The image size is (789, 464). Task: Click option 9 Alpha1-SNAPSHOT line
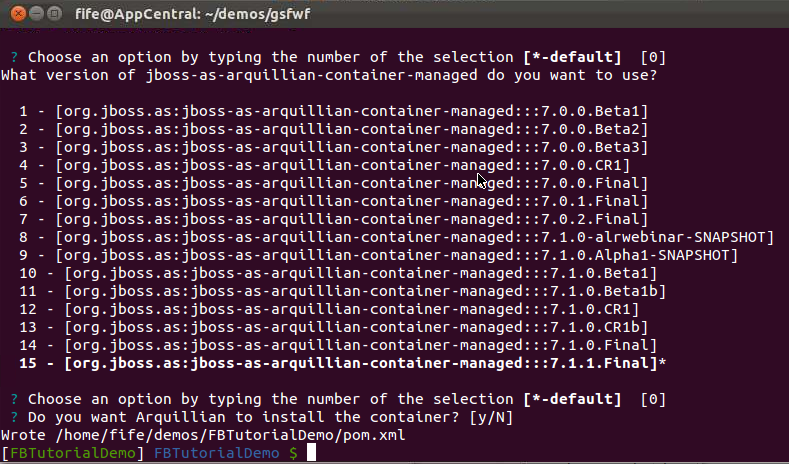[x=378, y=255]
